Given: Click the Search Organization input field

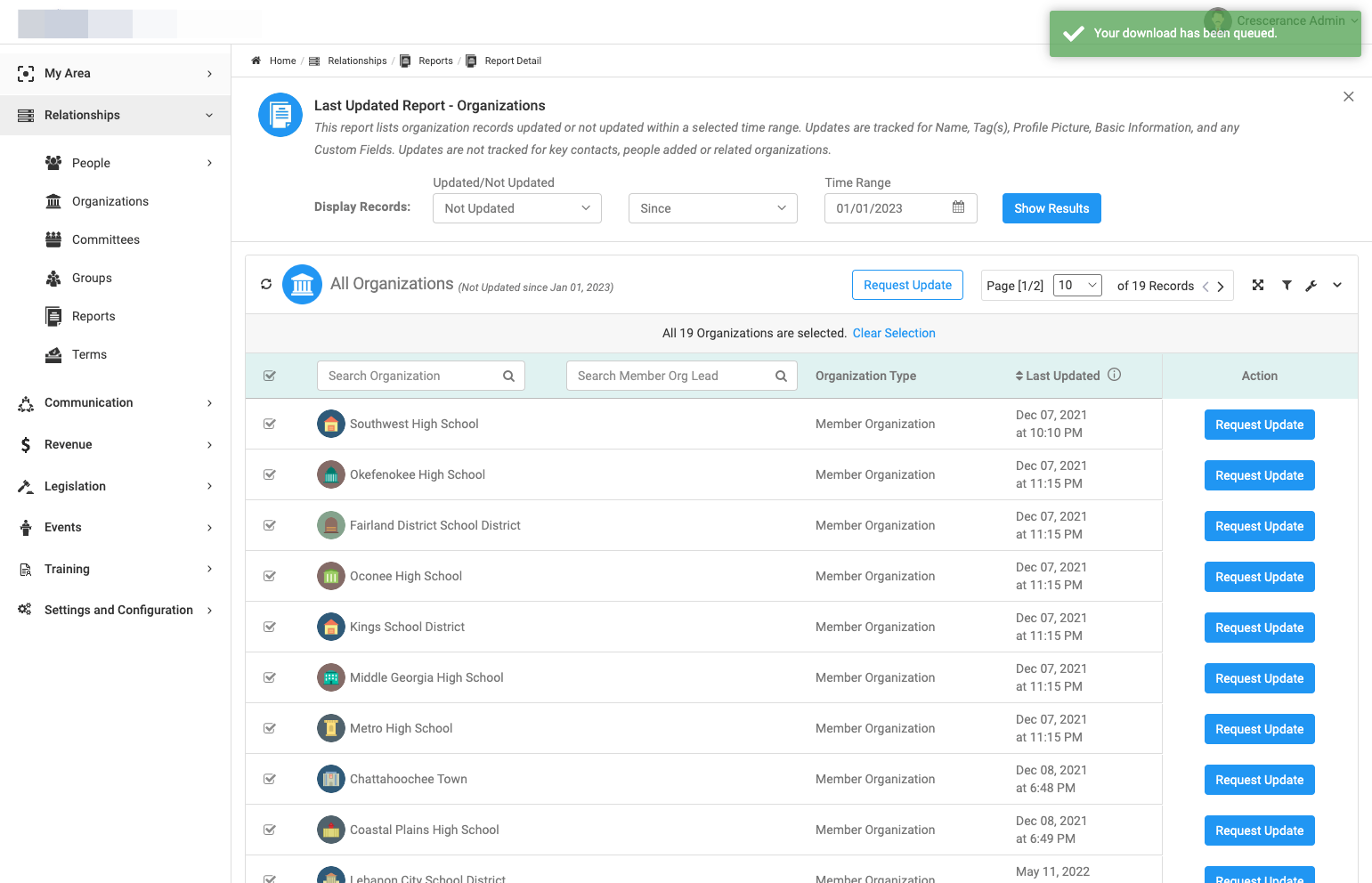Looking at the screenshot, I should (x=421, y=376).
